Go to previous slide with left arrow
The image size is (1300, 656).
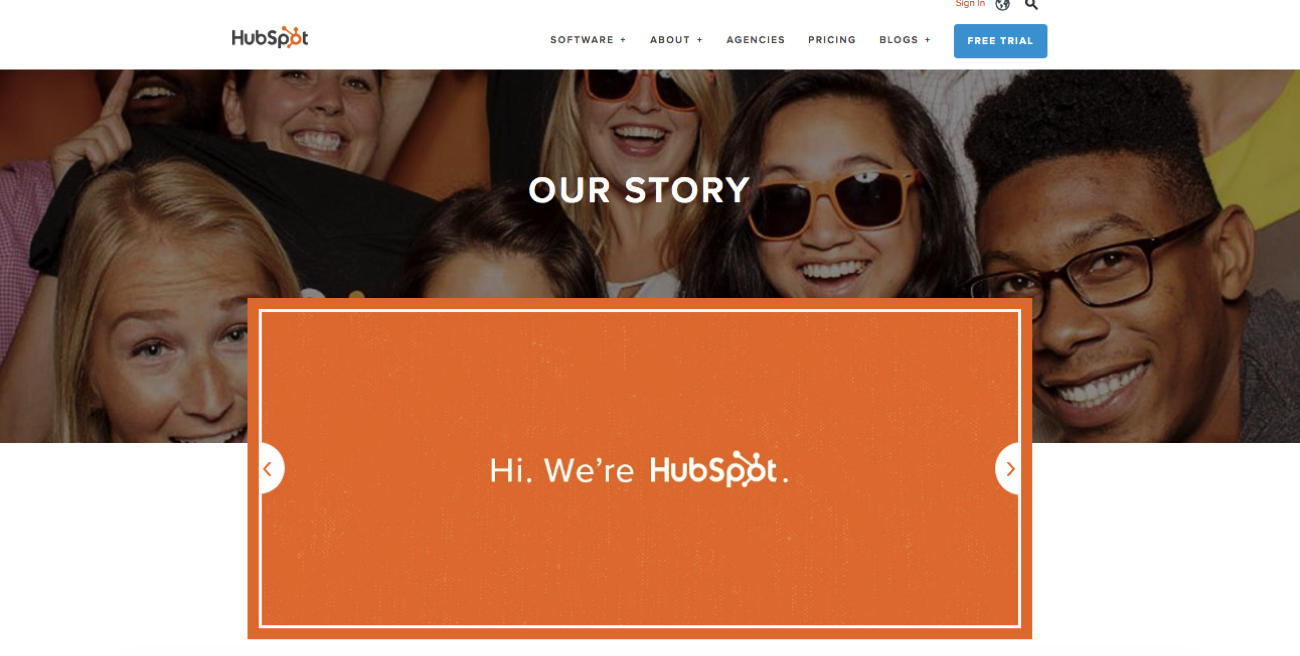[x=267, y=468]
